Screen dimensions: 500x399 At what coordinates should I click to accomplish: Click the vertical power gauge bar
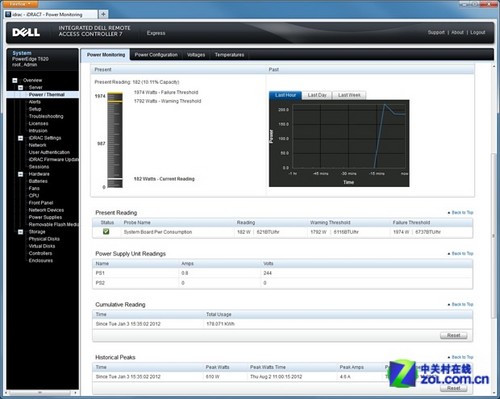(x=115, y=141)
